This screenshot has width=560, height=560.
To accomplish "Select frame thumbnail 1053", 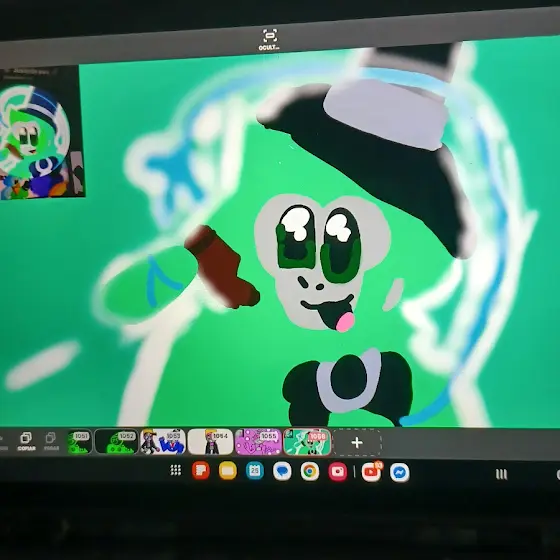I will coord(163,442).
